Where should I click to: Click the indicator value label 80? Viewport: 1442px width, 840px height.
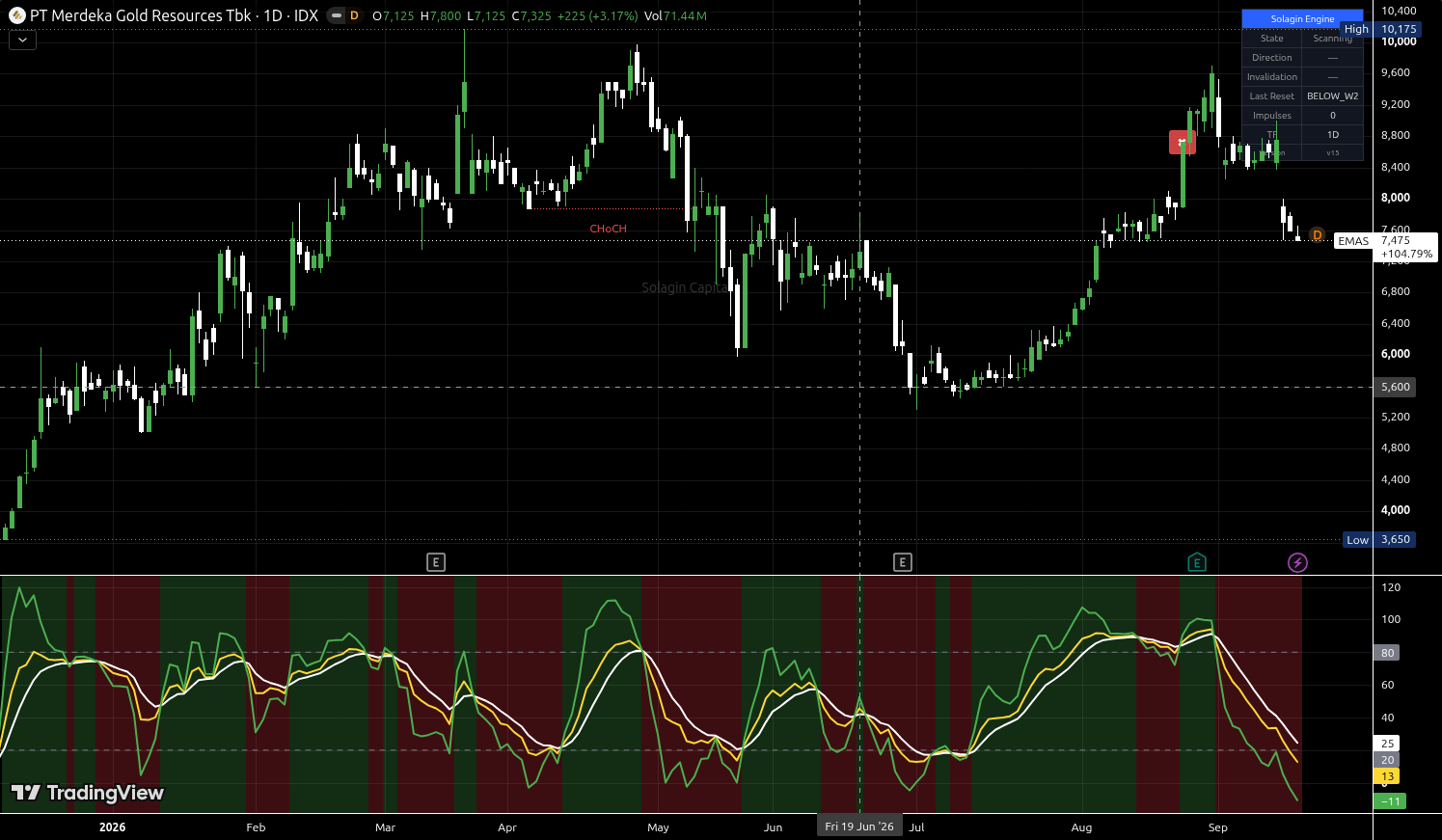point(1387,653)
